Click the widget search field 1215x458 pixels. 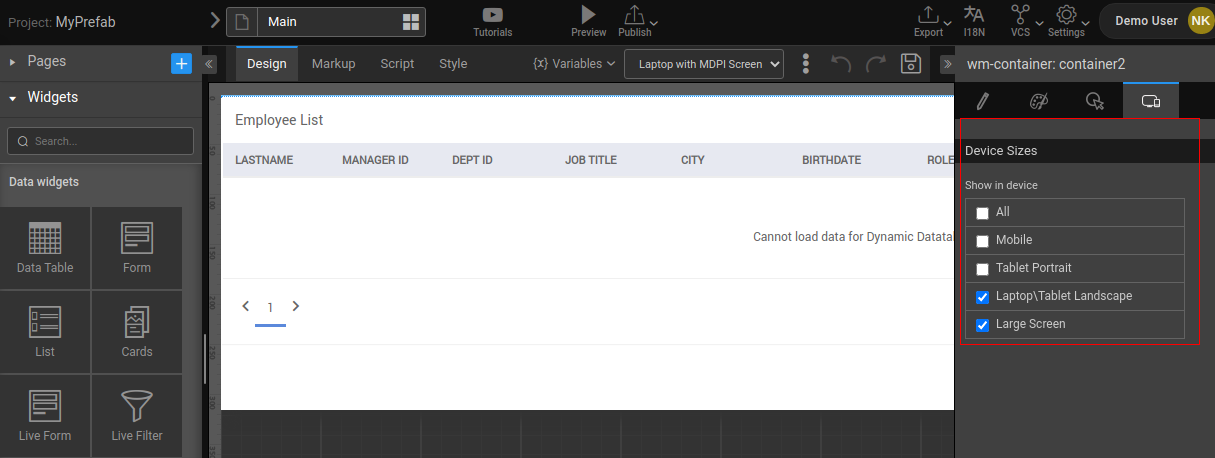100,141
